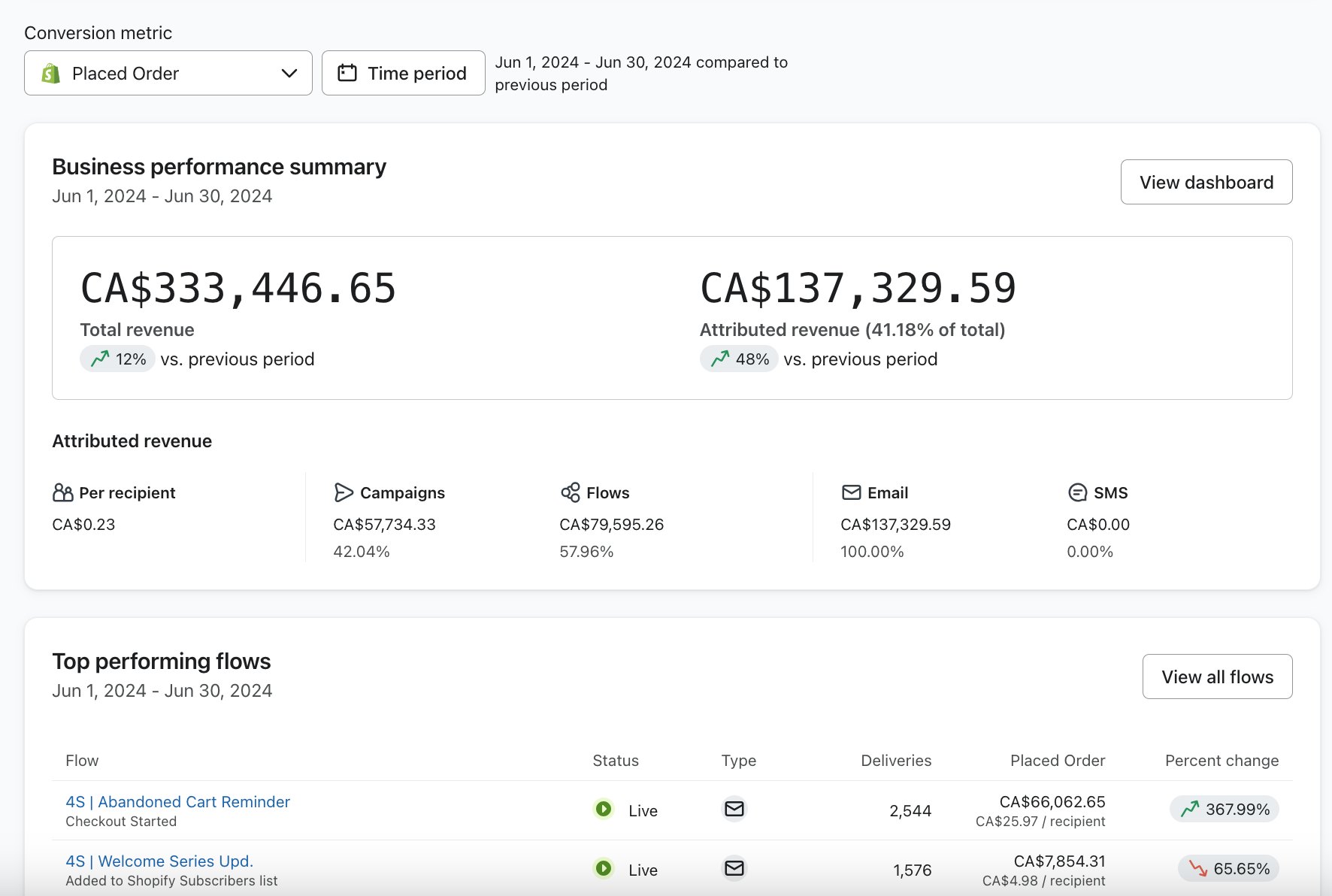Image resolution: width=1332 pixels, height=896 pixels.
Task: Click the 367.99% upward trend icon
Action: (x=1190, y=809)
